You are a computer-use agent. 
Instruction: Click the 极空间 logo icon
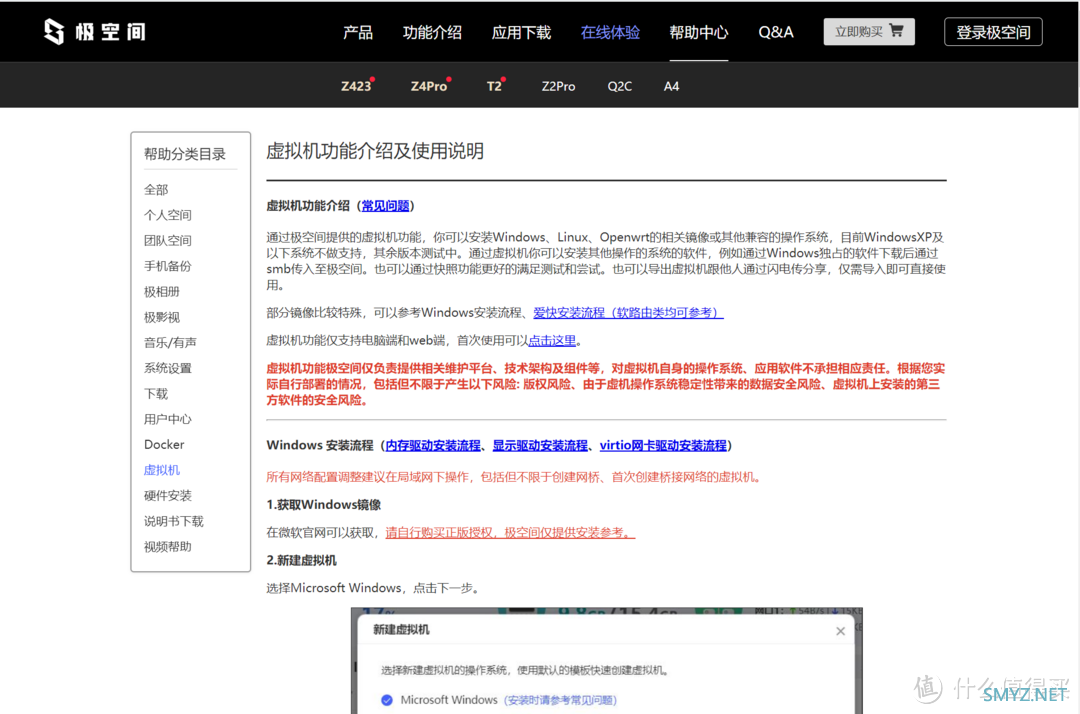54,31
